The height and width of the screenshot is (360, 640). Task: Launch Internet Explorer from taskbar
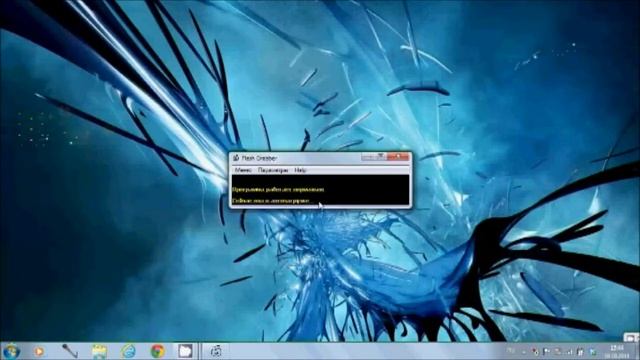coord(128,351)
